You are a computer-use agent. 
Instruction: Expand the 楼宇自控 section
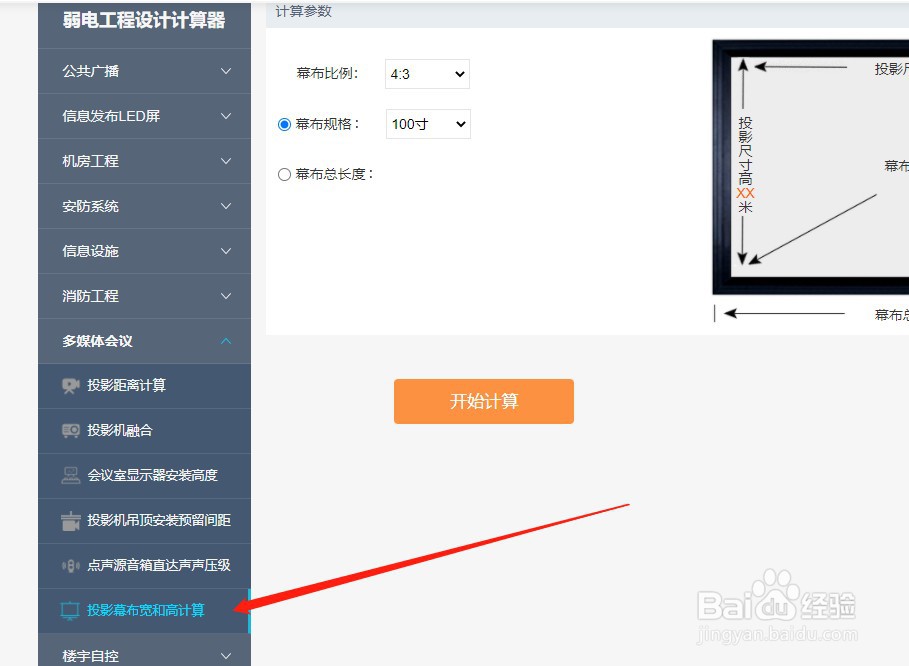coord(143,656)
